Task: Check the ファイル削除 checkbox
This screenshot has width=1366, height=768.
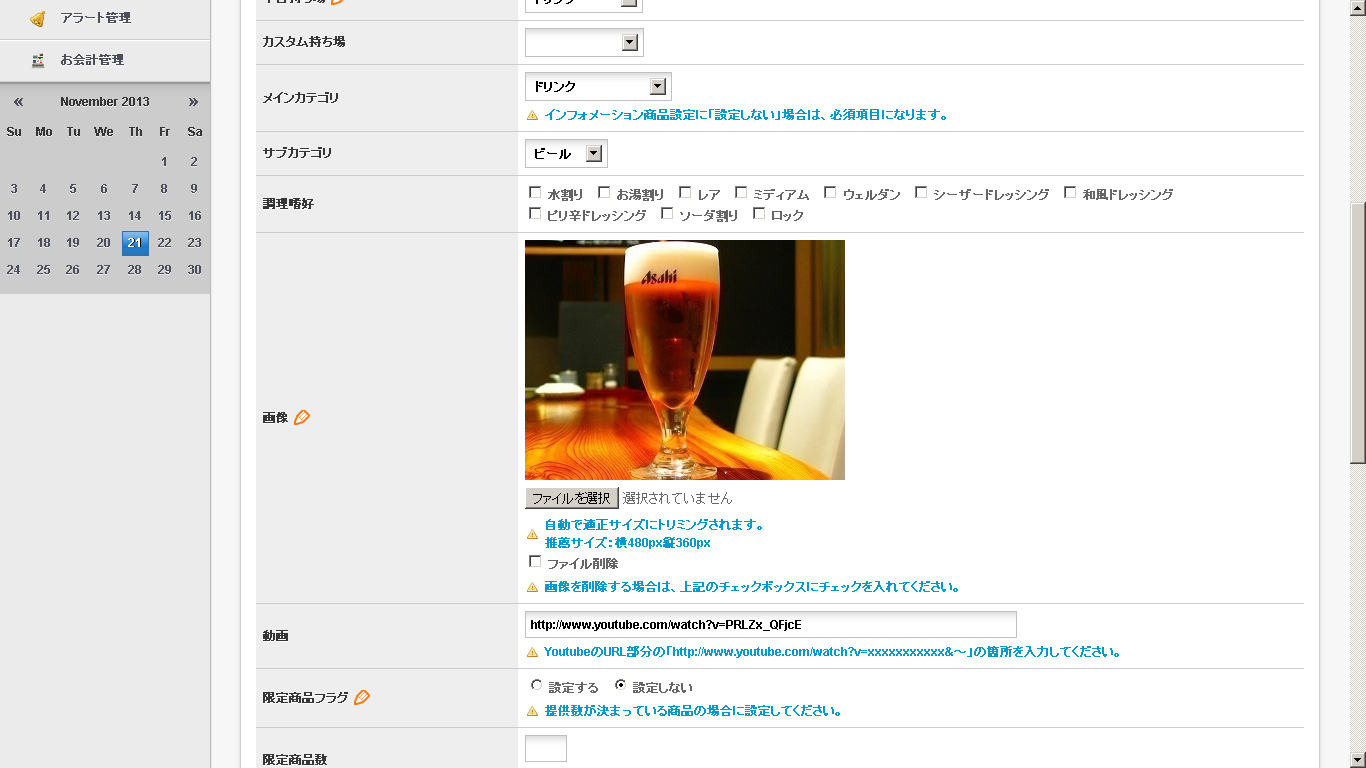Action: point(535,561)
